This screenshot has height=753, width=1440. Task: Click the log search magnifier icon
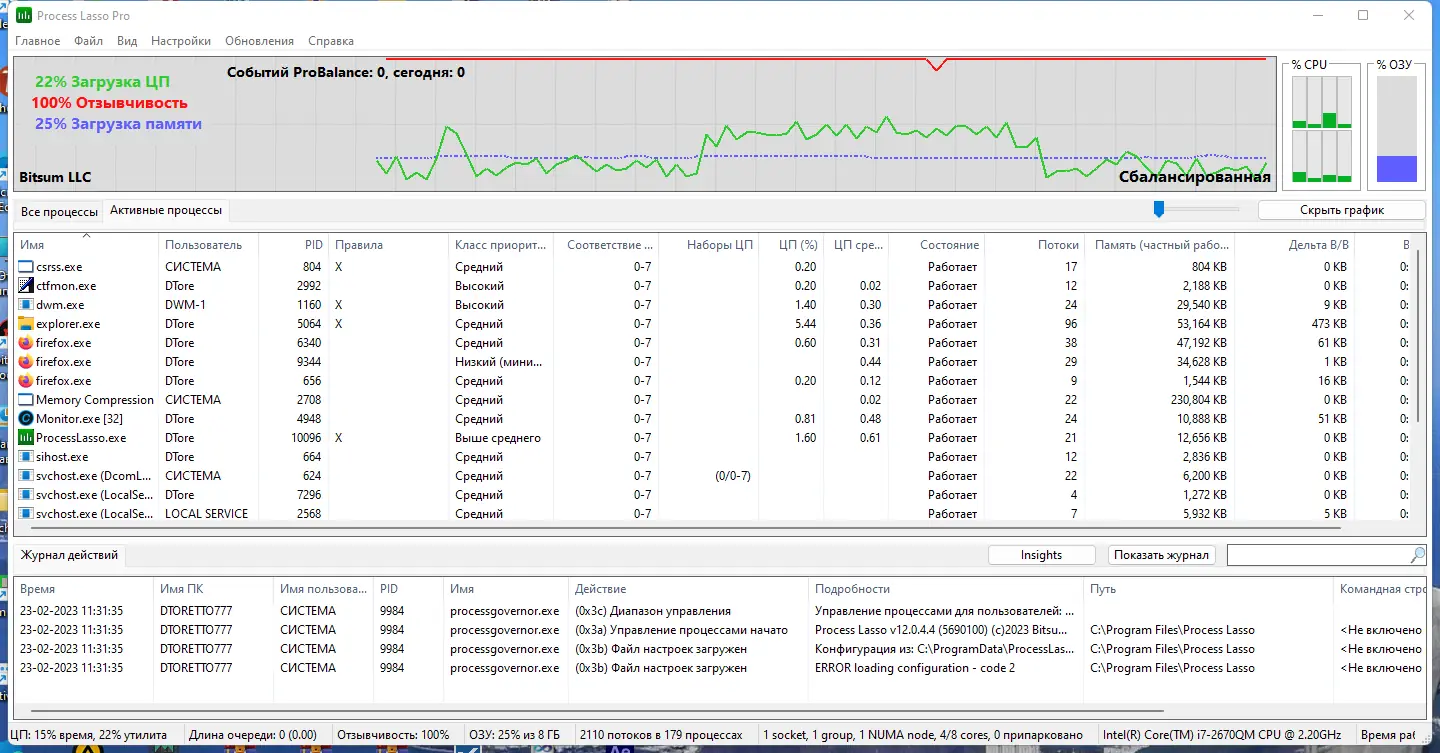point(1418,555)
